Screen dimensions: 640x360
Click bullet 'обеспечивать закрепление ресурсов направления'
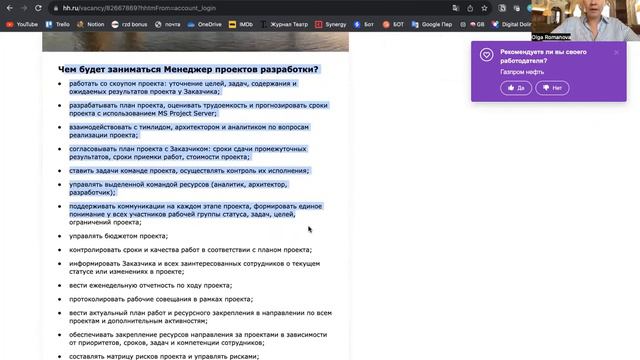tap(198, 338)
